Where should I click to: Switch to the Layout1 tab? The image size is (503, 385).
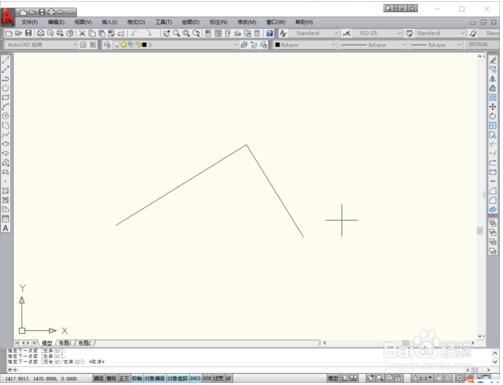point(64,343)
